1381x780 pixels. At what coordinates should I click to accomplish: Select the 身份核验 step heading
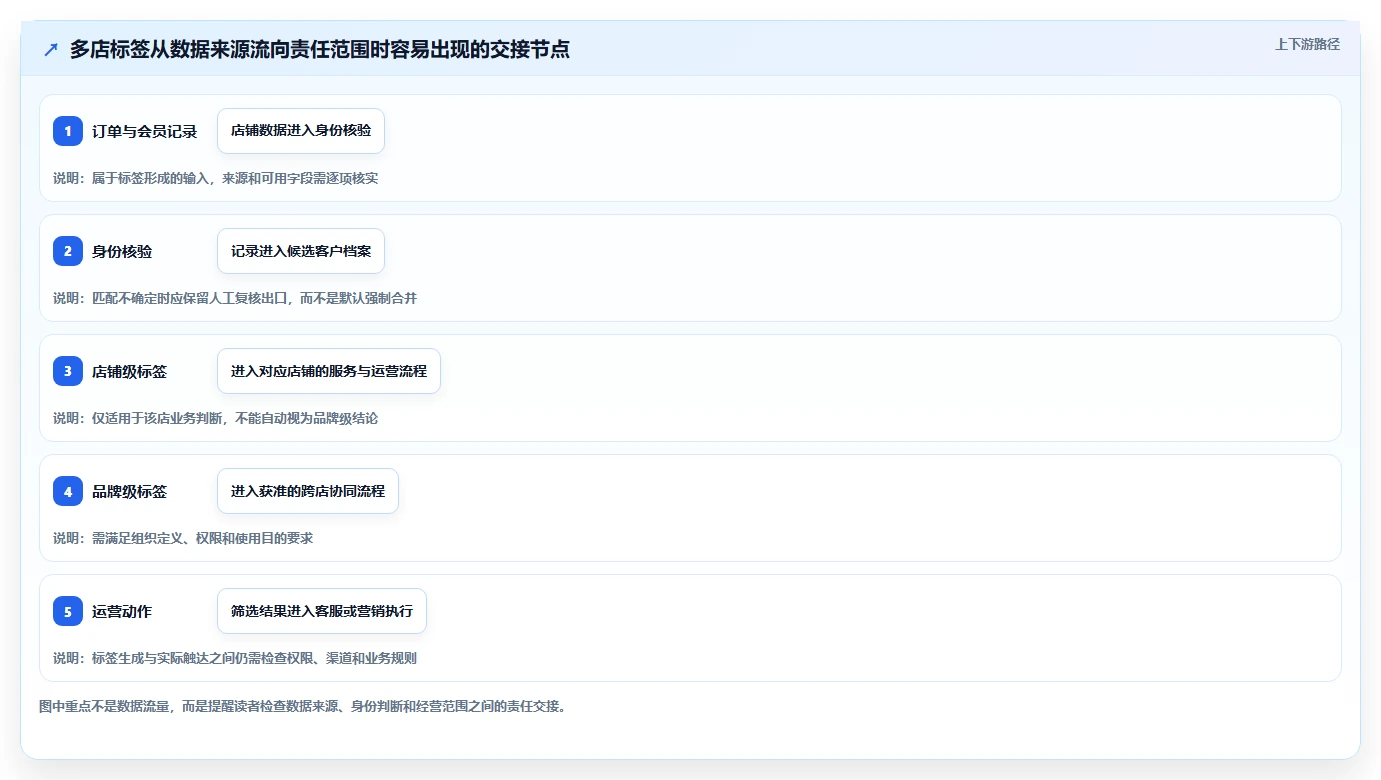click(x=122, y=251)
